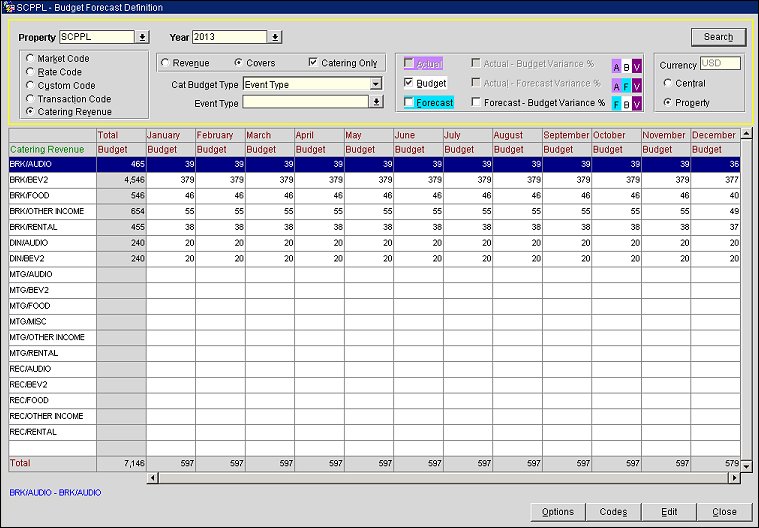
Task: Click the horizontal scrollbar left arrow
Action: 152,478
